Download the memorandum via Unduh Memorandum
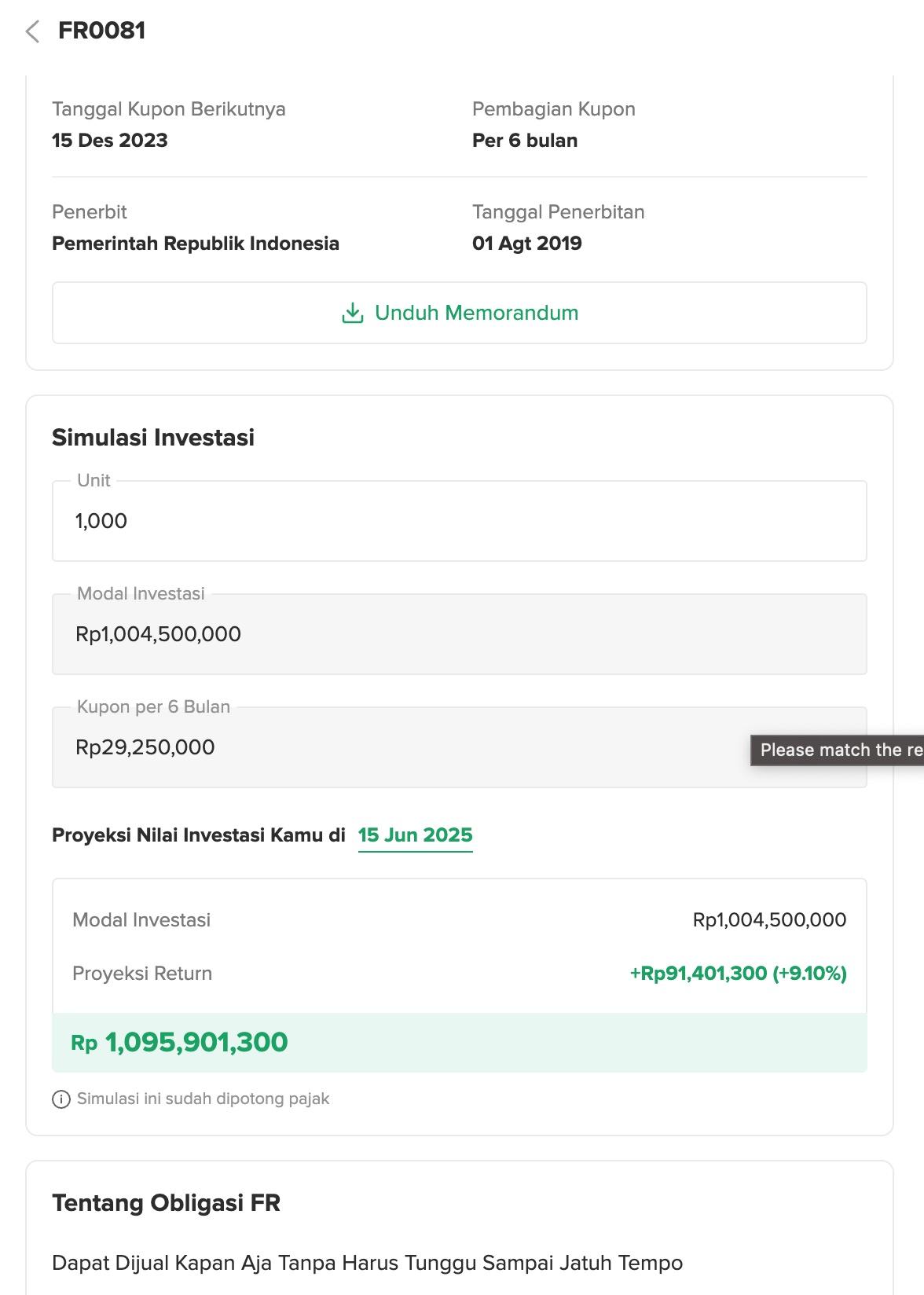924x1295 pixels. point(460,313)
